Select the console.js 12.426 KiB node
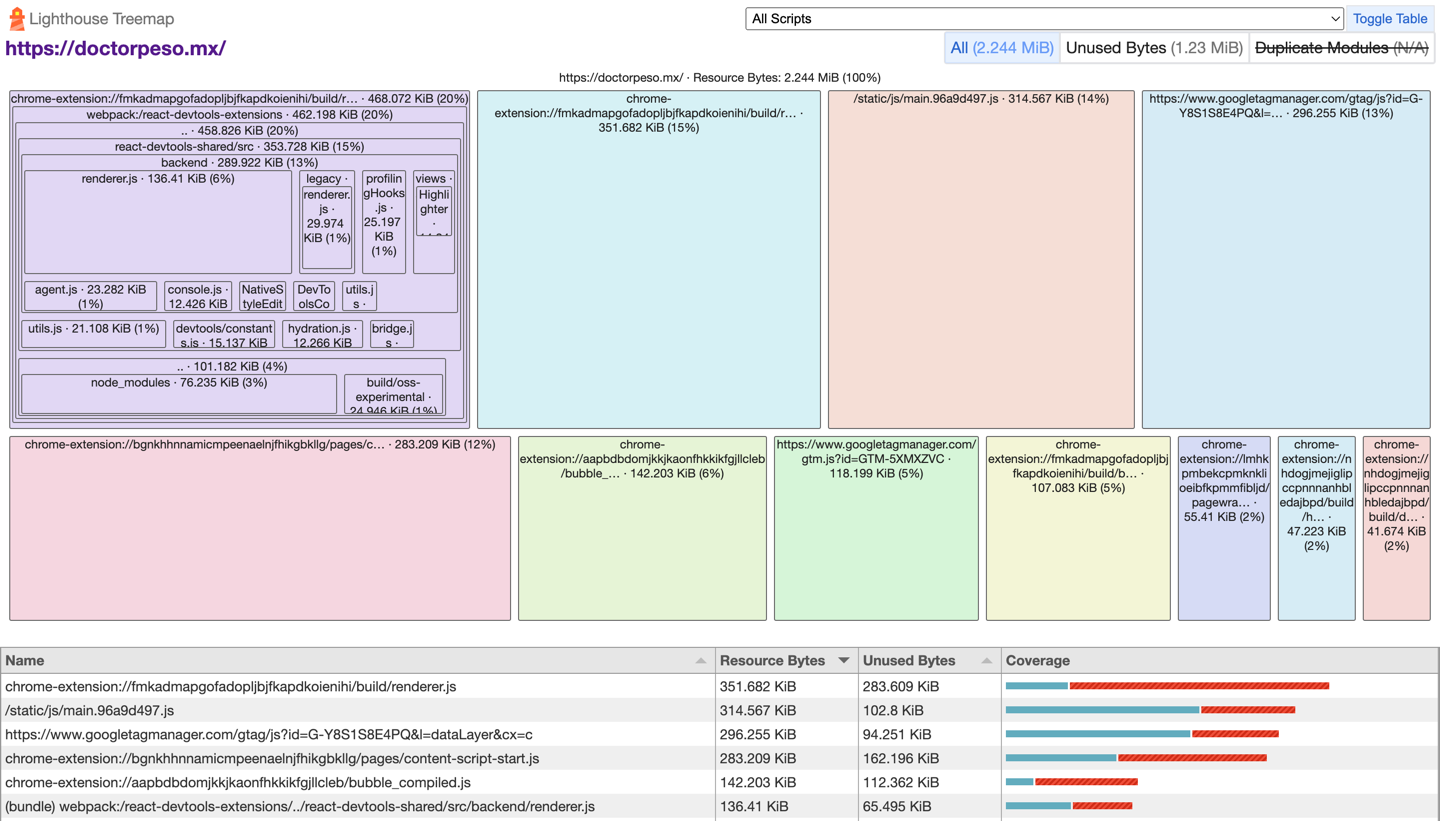1440x821 pixels. (198, 296)
